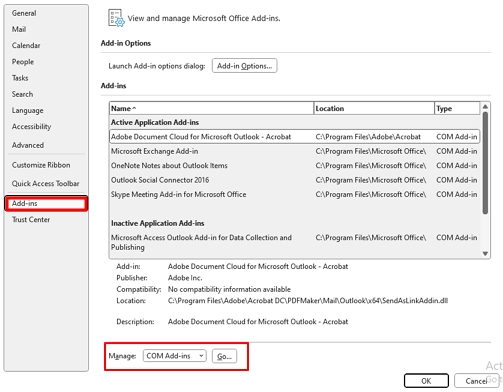Open the Calendar options category
This screenshot has height=392, width=503.
pos(26,45)
